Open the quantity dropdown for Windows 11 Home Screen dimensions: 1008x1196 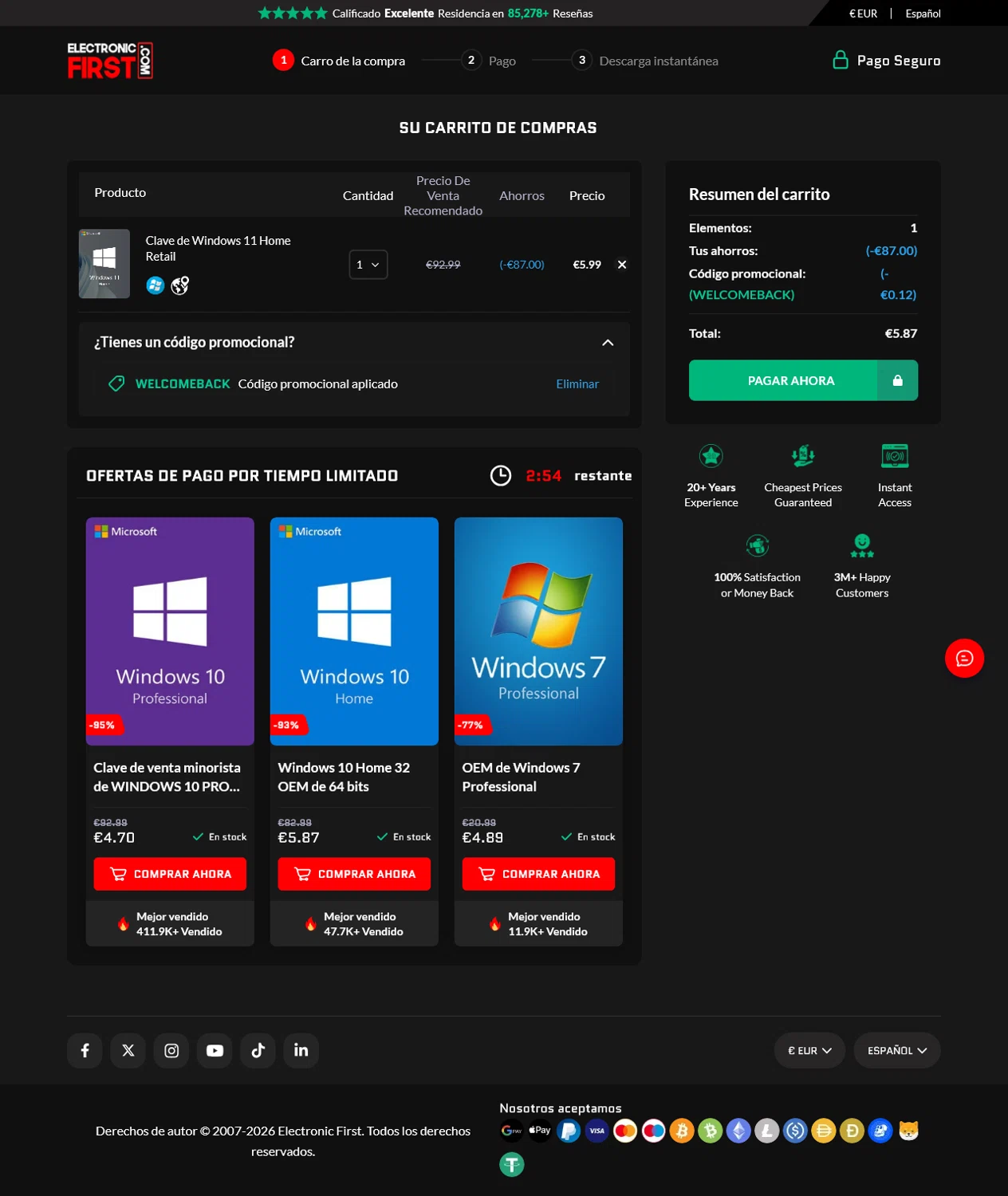click(x=368, y=265)
